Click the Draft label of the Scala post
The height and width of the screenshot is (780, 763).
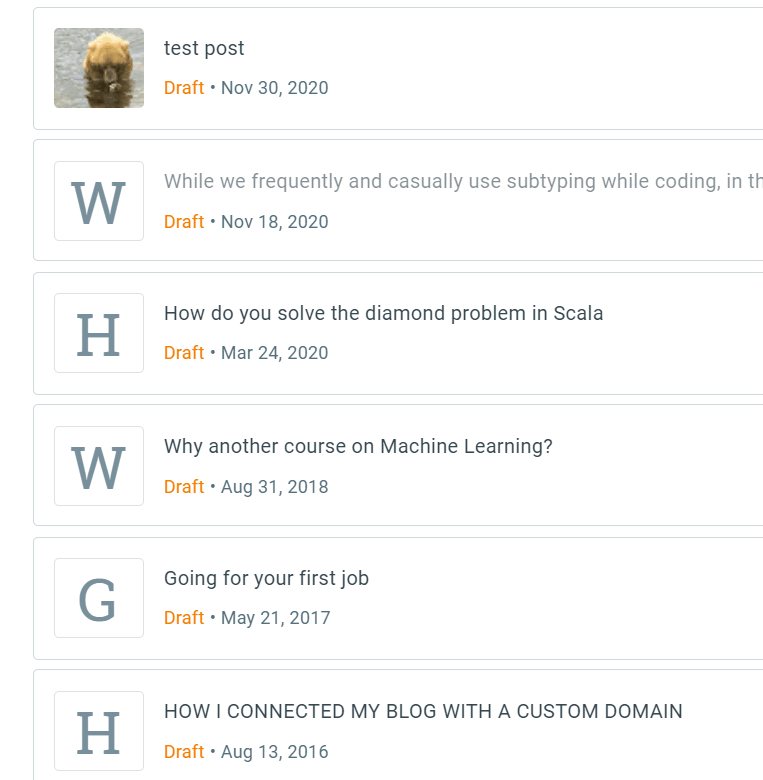point(184,353)
